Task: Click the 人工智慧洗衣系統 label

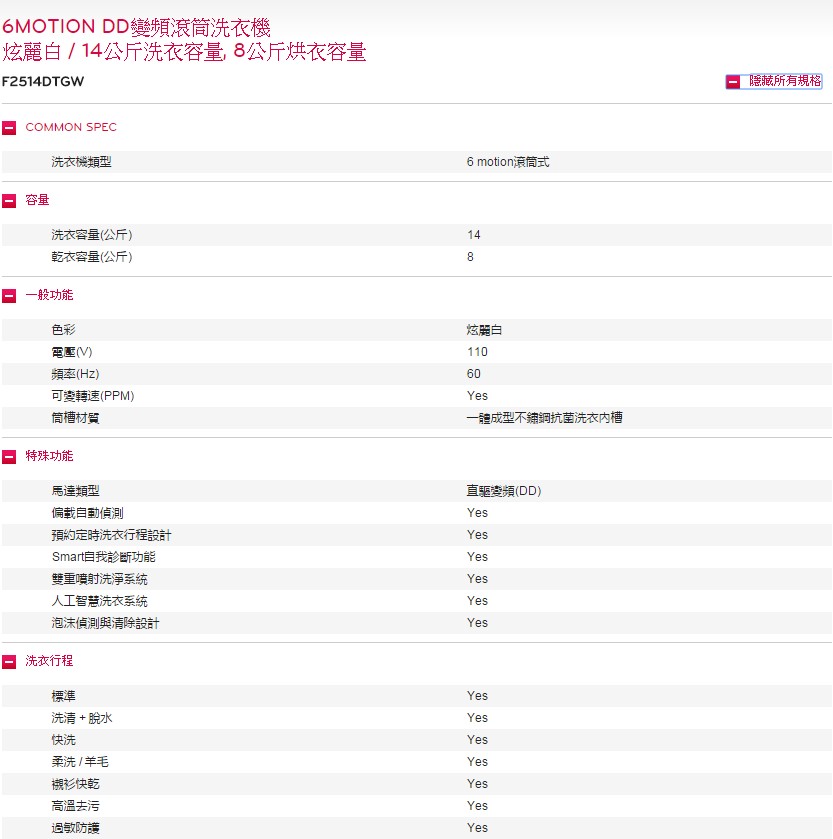Action: 100,601
